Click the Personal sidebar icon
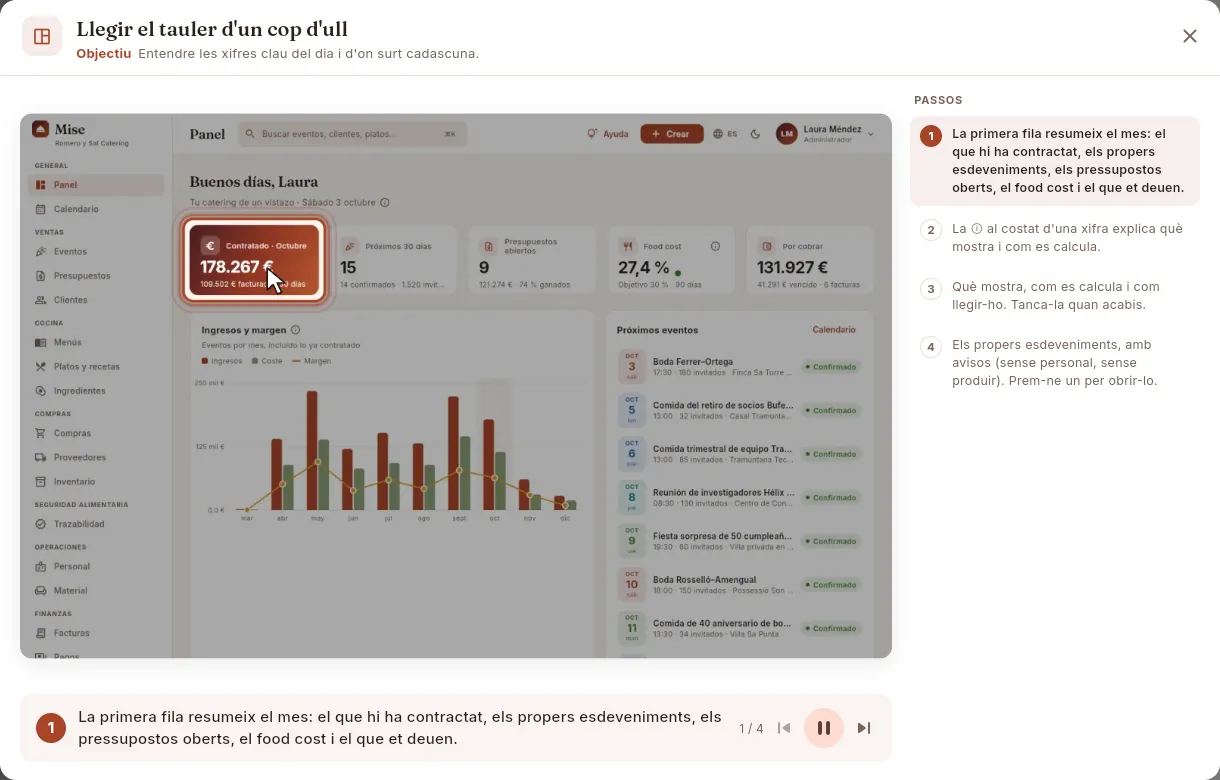1220x780 pixels. (x=41, y=566)
